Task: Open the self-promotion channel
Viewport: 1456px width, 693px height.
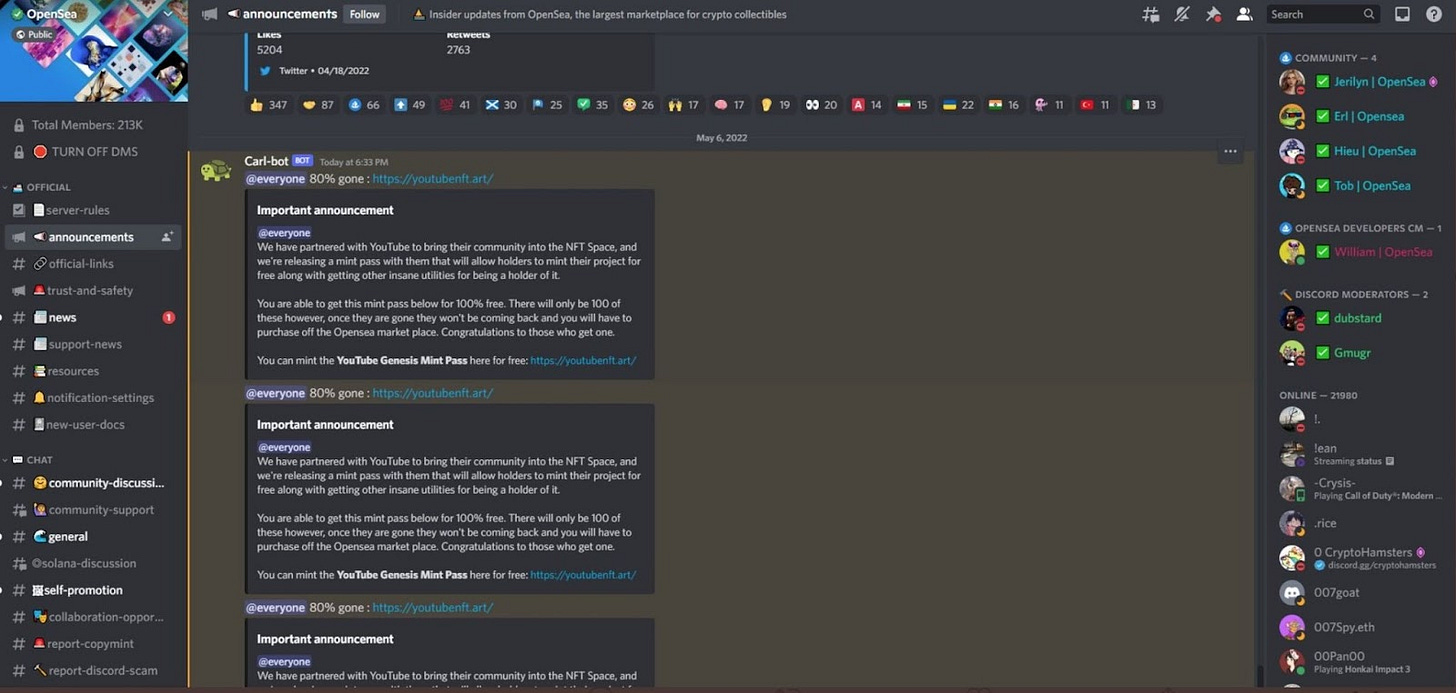Action: (93, 590)
